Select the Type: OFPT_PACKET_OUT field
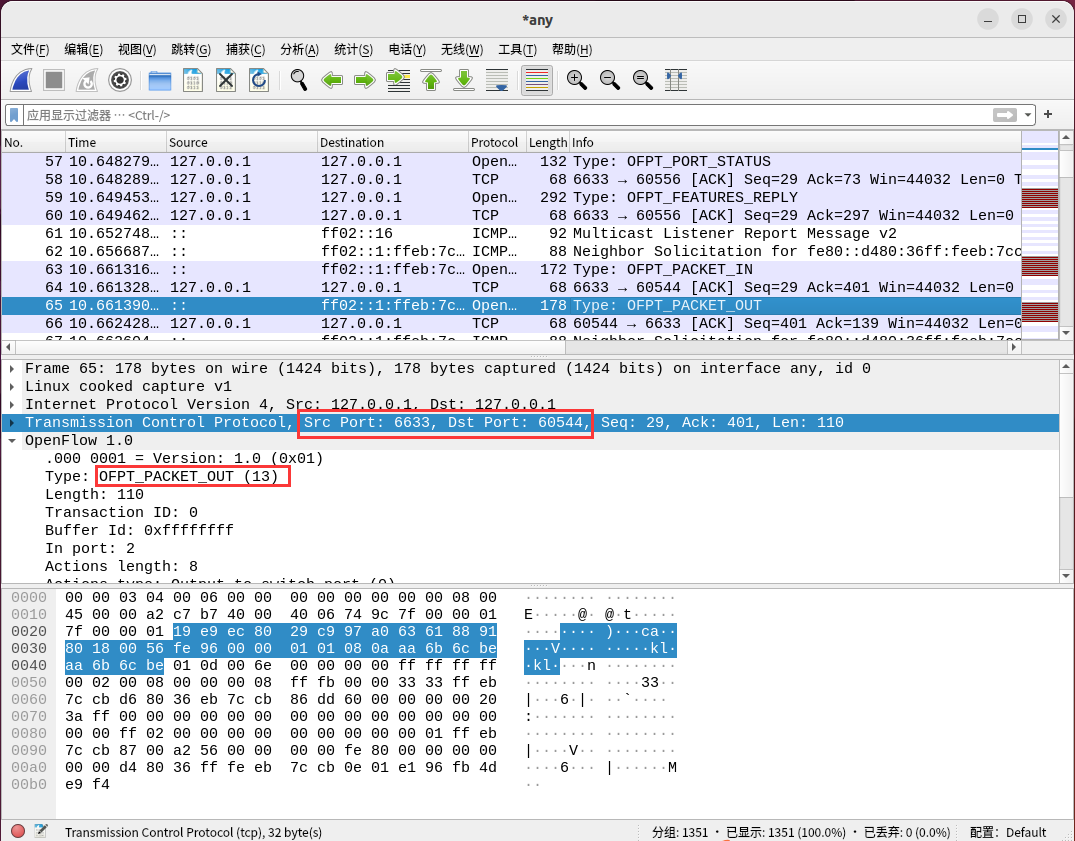 point(162,476)
